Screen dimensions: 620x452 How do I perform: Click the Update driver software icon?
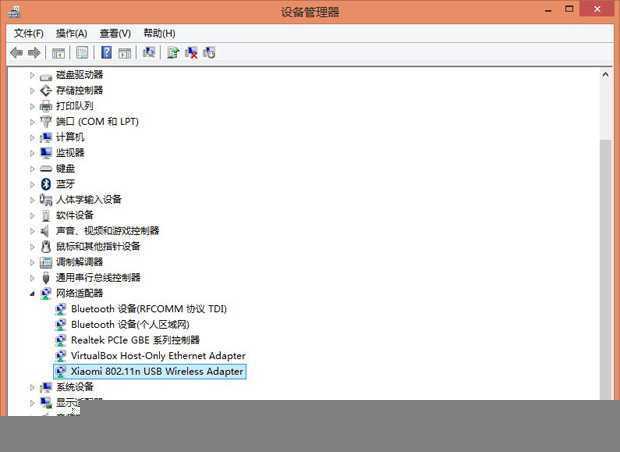173,53
